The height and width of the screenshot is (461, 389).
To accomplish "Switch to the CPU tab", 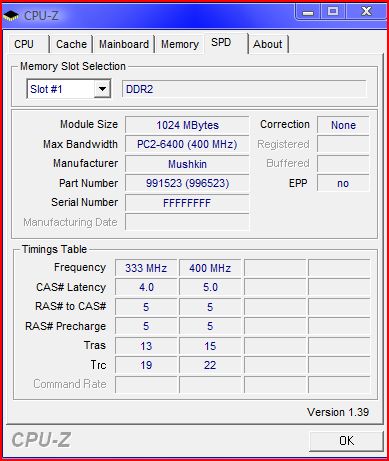I will (24, 44).
